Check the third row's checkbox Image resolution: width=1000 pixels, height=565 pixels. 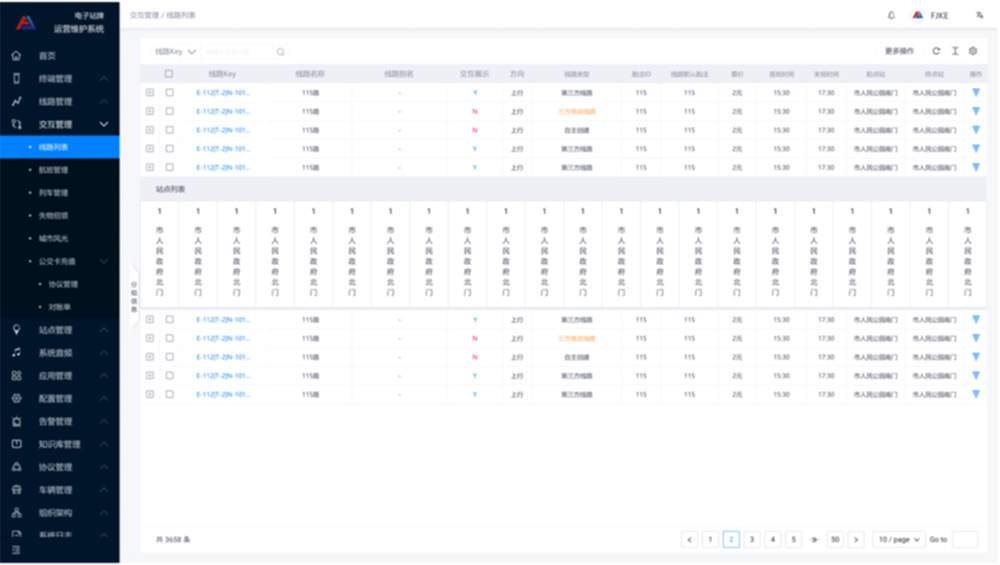(169, 130)
